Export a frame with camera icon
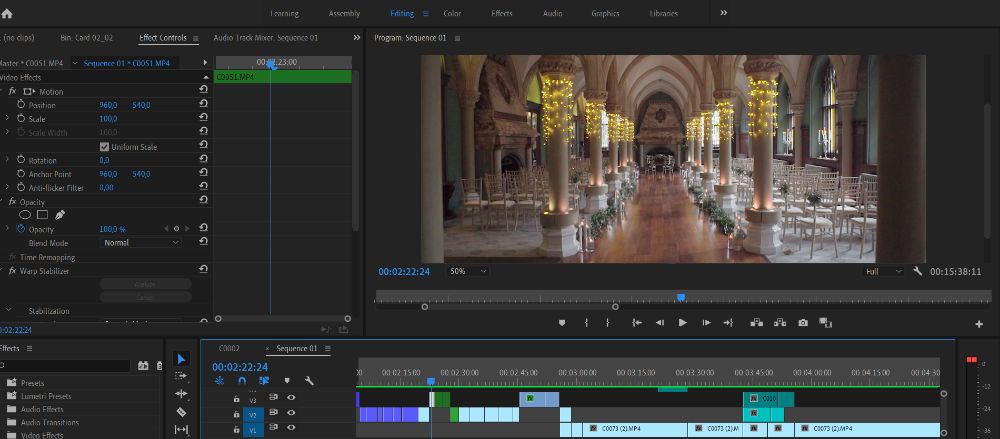Image resolution: width=1000 pixels, height=439 pixels. [x=803, y=323]
